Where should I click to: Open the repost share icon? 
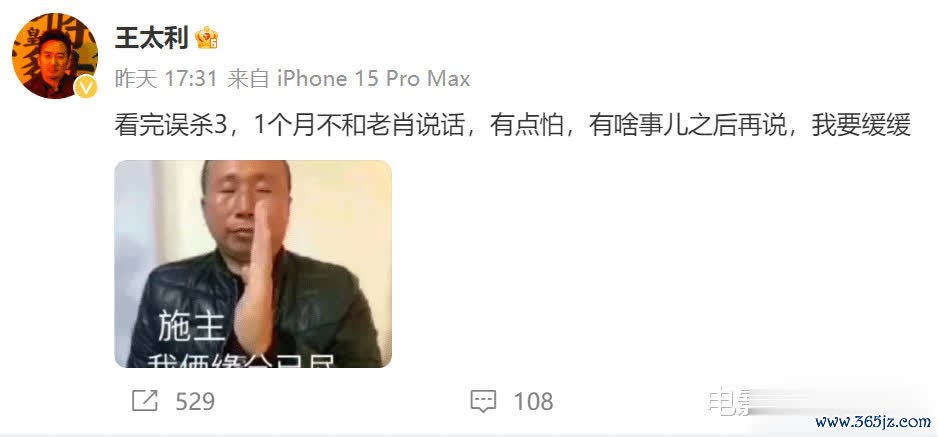click(144, 401)
